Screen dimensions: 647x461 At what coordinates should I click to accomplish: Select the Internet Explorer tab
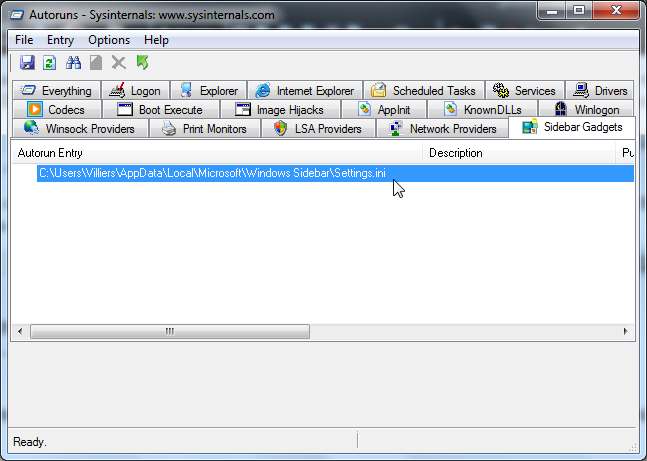tap(305, 90)
